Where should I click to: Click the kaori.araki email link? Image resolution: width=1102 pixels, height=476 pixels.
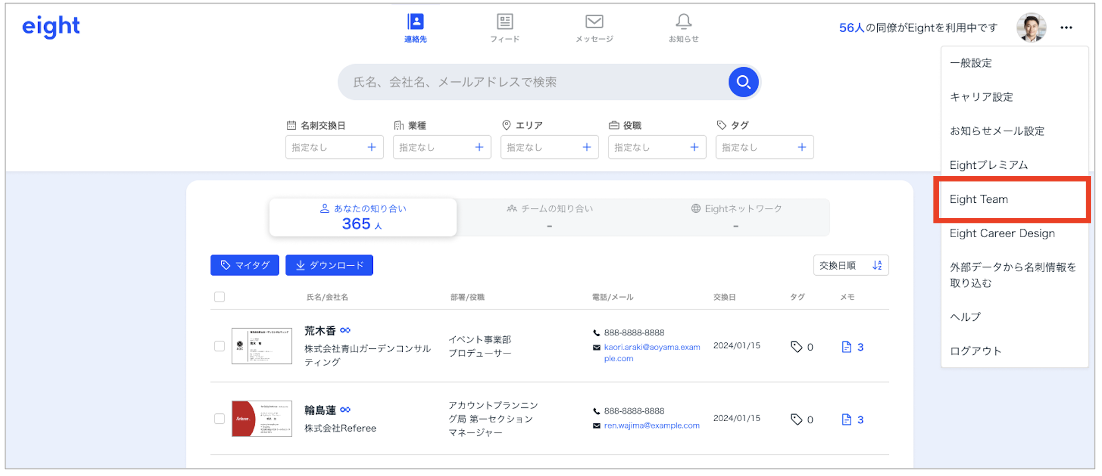point(653,352)
